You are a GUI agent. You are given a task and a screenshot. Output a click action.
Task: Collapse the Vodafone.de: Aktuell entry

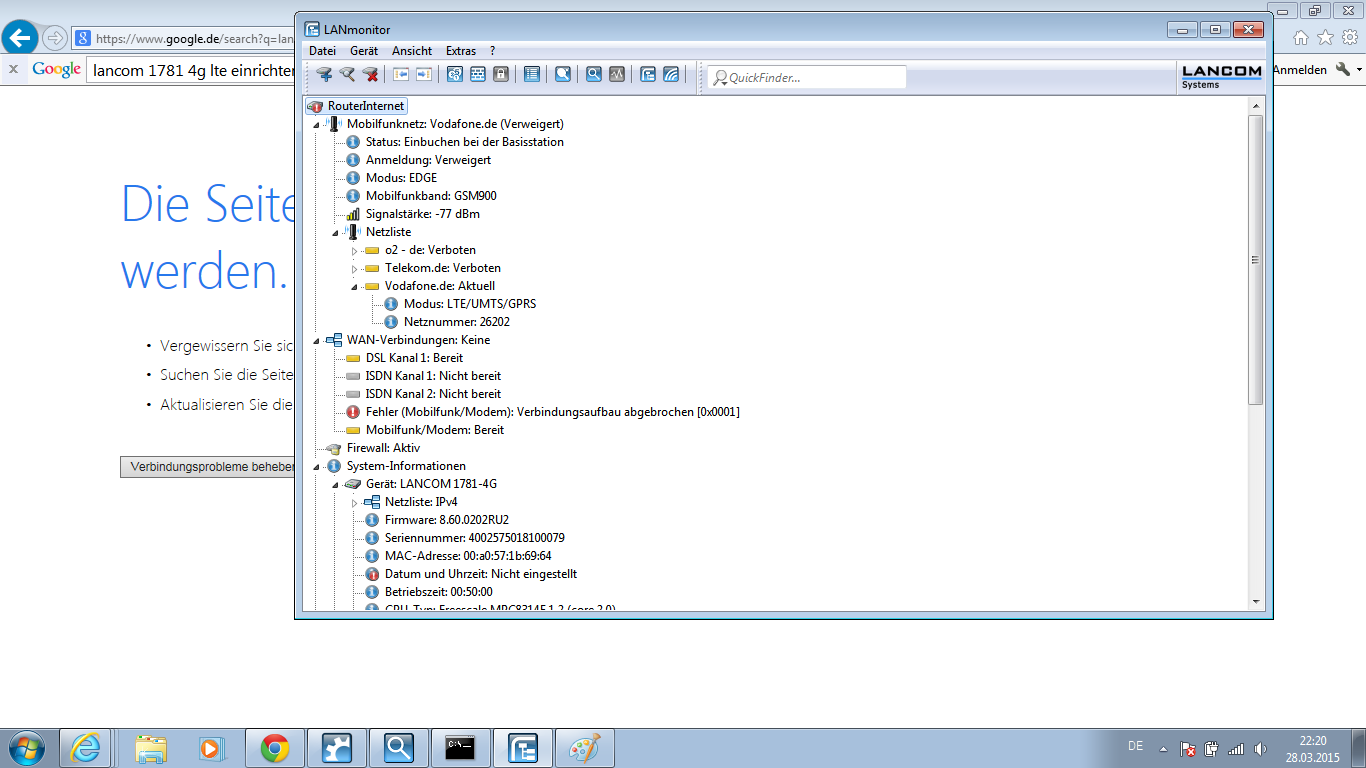coord(354,287)
